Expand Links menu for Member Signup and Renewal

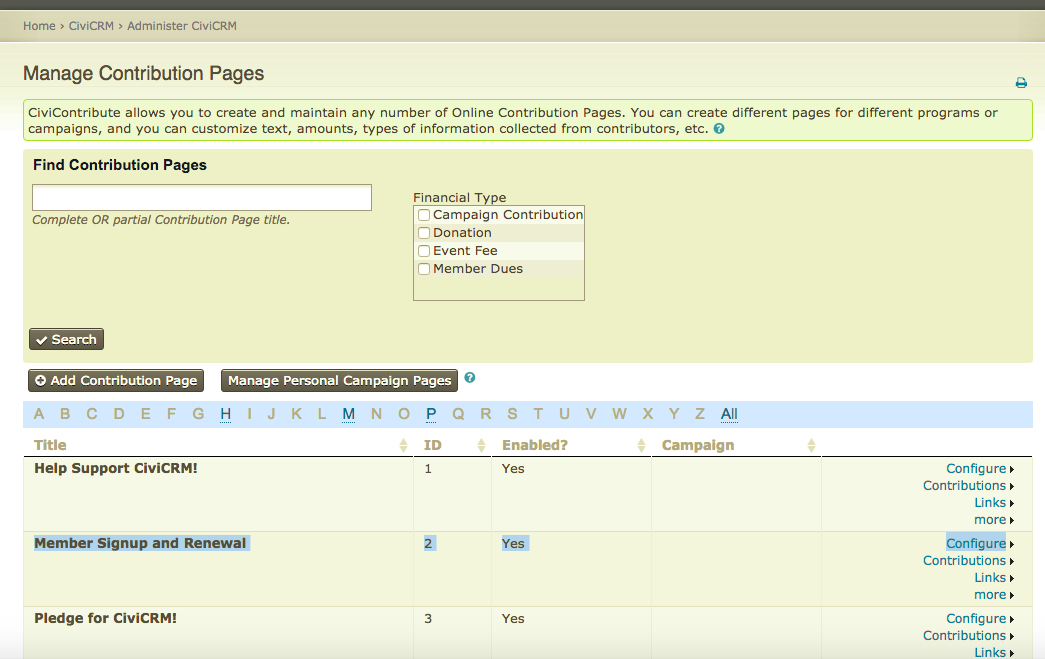pos(994,578)
